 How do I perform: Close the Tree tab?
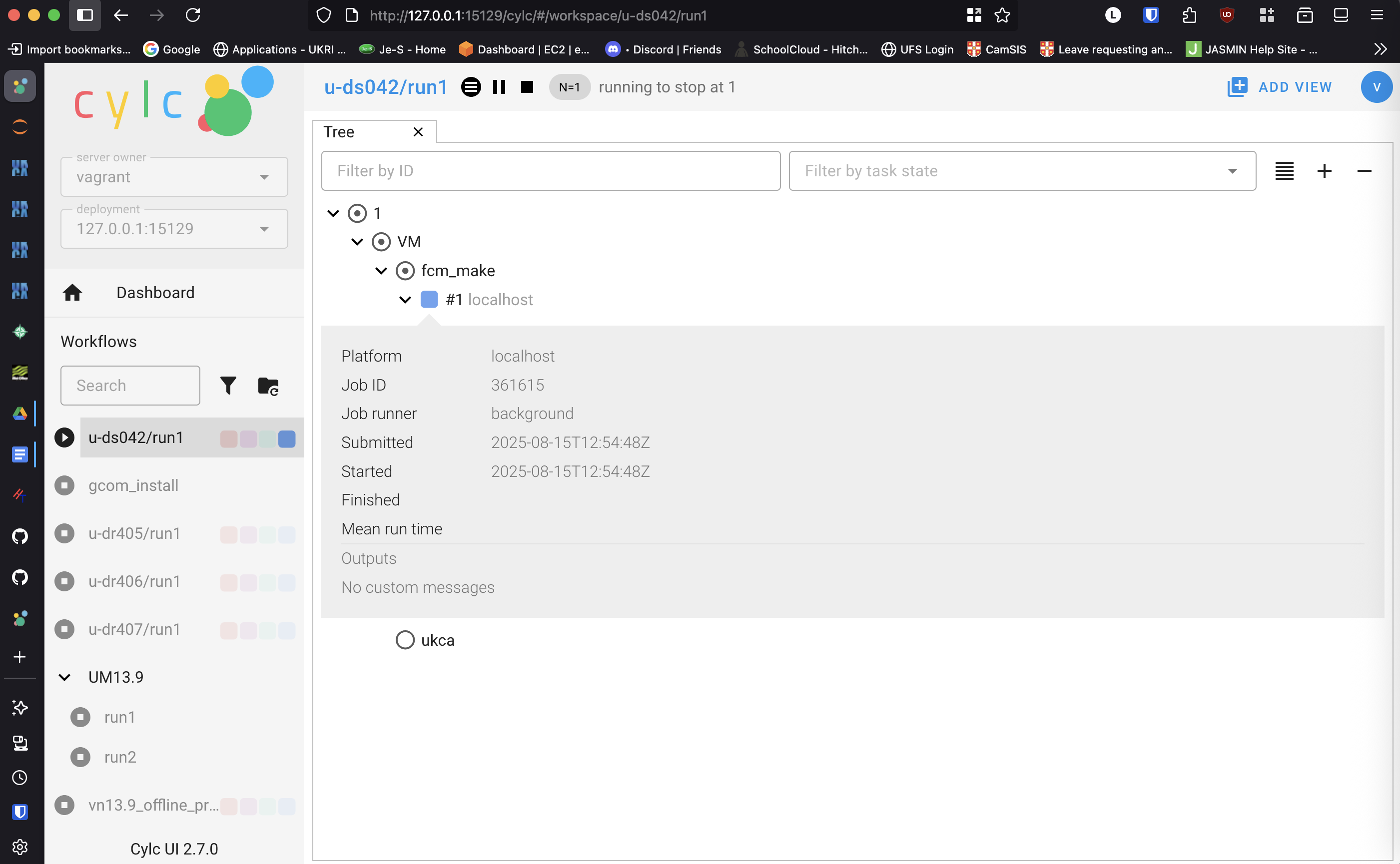coord(418,132)
